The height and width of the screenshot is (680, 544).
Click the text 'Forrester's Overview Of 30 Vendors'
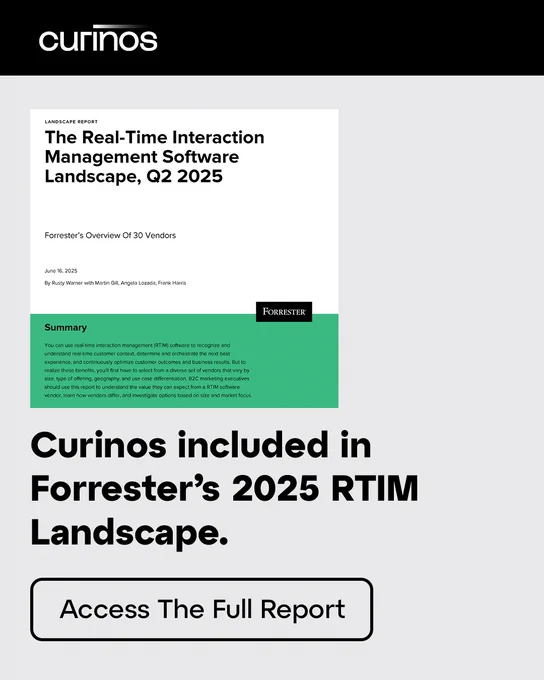coord(110,235)
